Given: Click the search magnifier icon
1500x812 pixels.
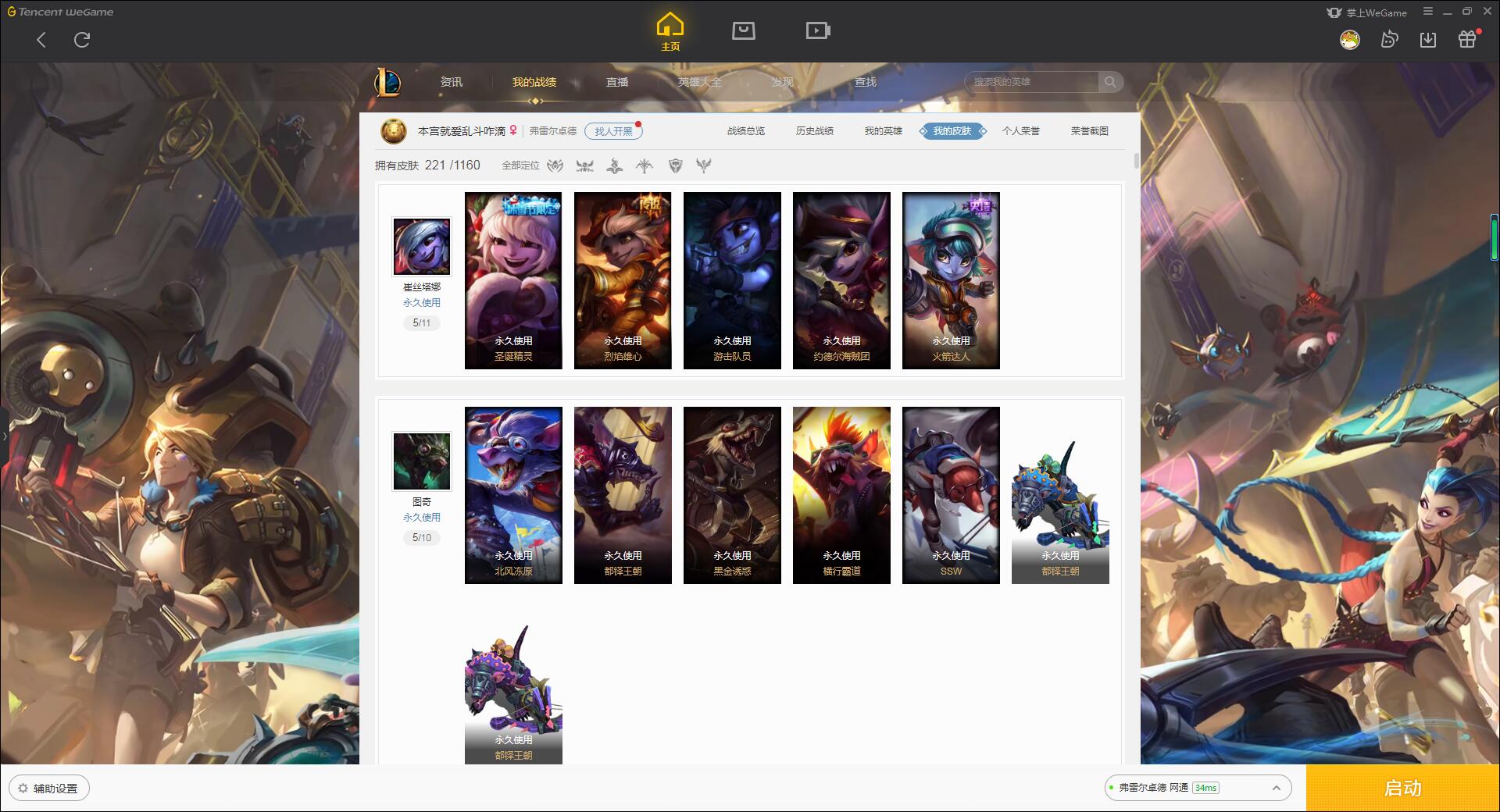Looking at the screenshot, I should tap(1110, 82).
